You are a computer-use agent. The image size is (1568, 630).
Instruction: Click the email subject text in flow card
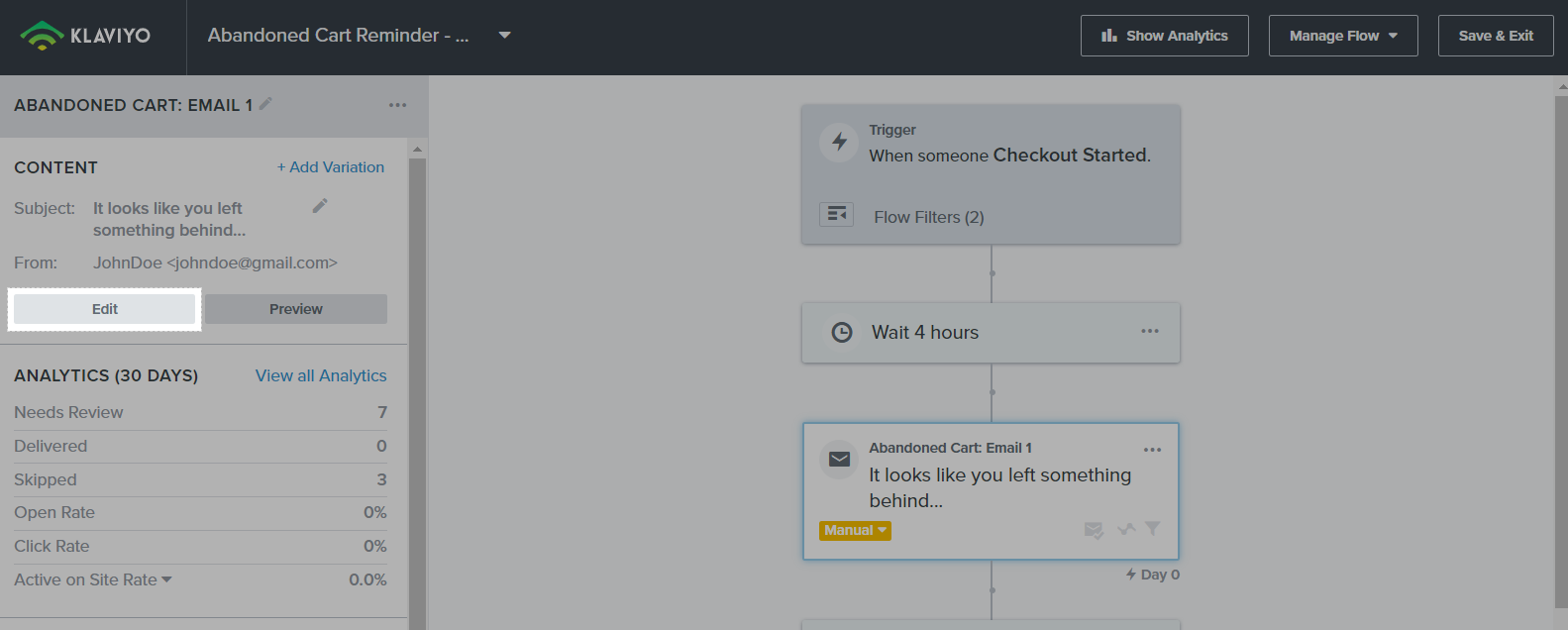pyautogui.click(x=1000, y=488)
